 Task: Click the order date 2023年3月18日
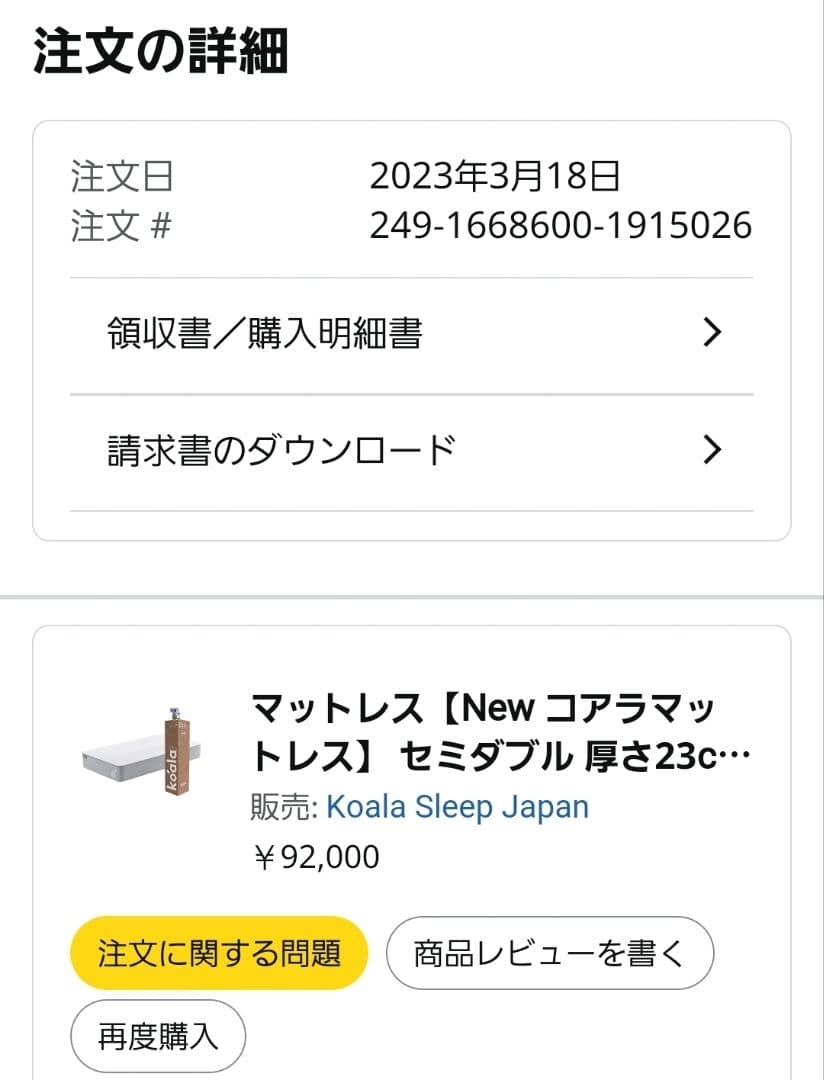point(495,177)
